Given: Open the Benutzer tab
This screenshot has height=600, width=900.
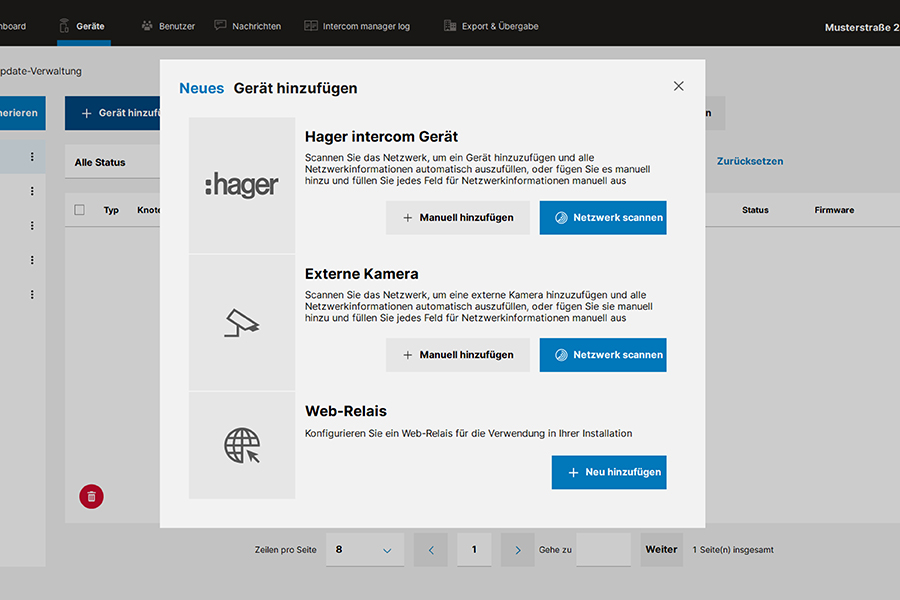Looking at the screenshot, I should point(168,26).
